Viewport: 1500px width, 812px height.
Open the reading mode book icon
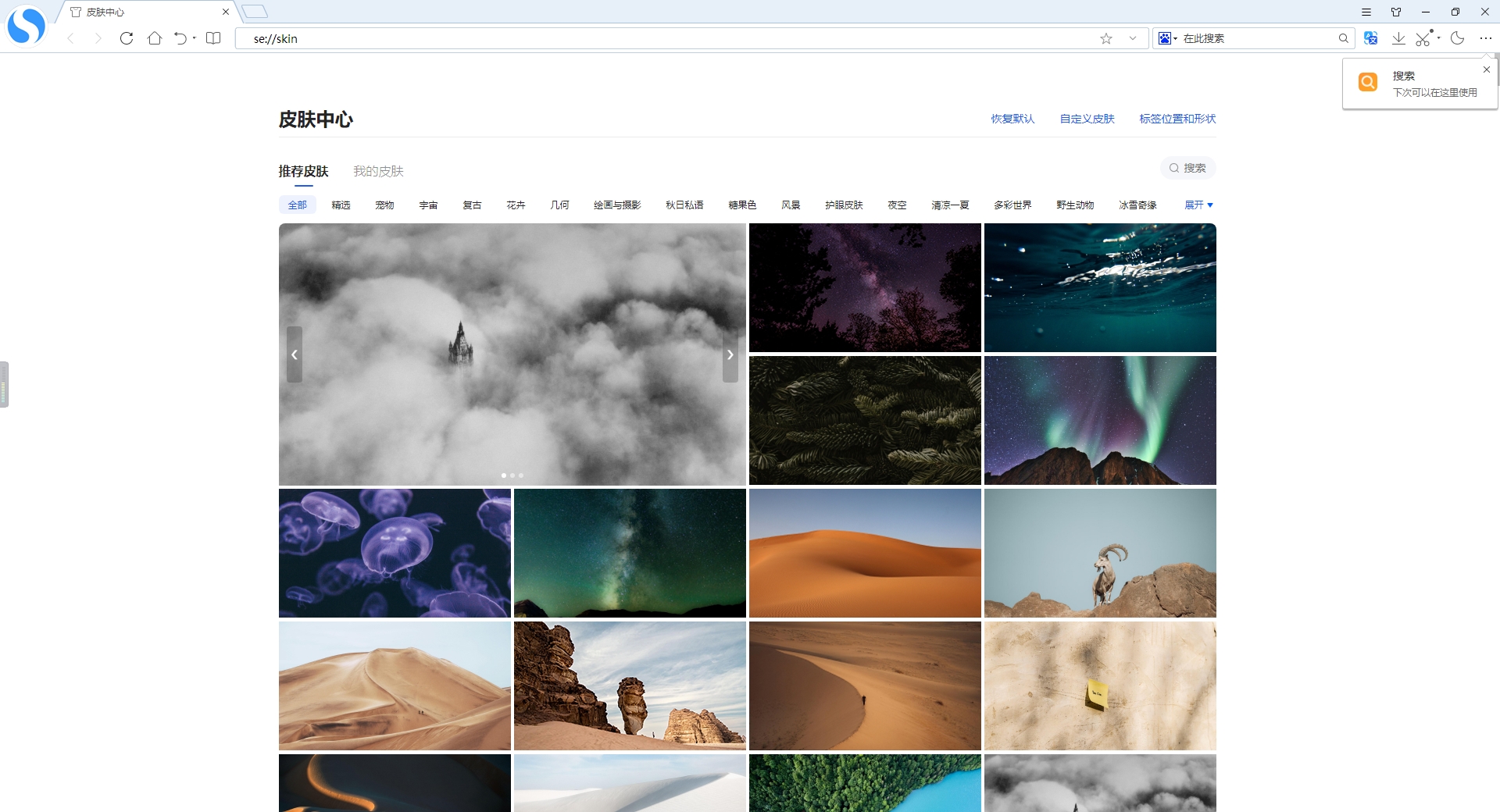(x=213, y=38)
